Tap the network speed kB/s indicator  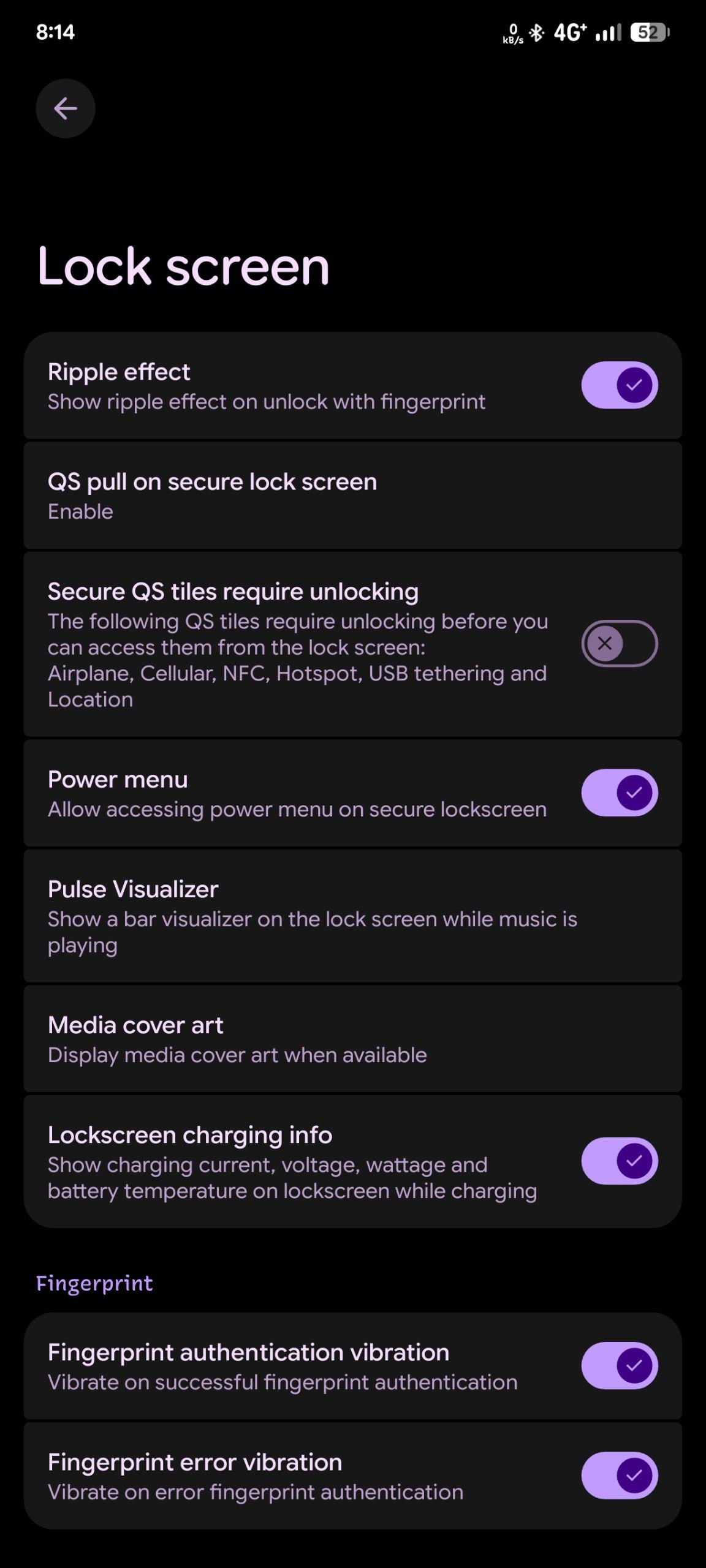click(x=513, y=34)
